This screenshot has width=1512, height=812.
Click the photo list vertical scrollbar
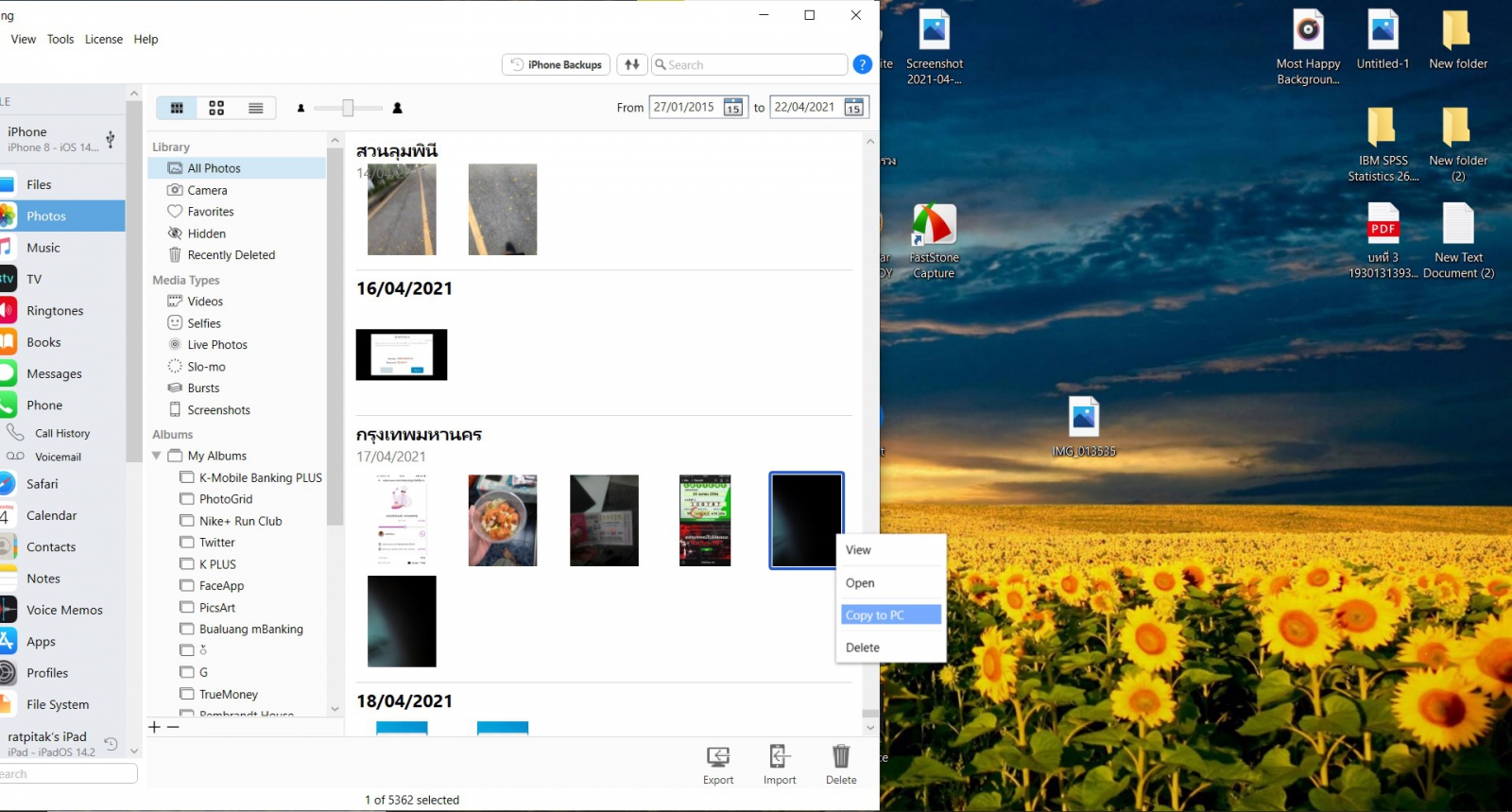pos(870,435)
